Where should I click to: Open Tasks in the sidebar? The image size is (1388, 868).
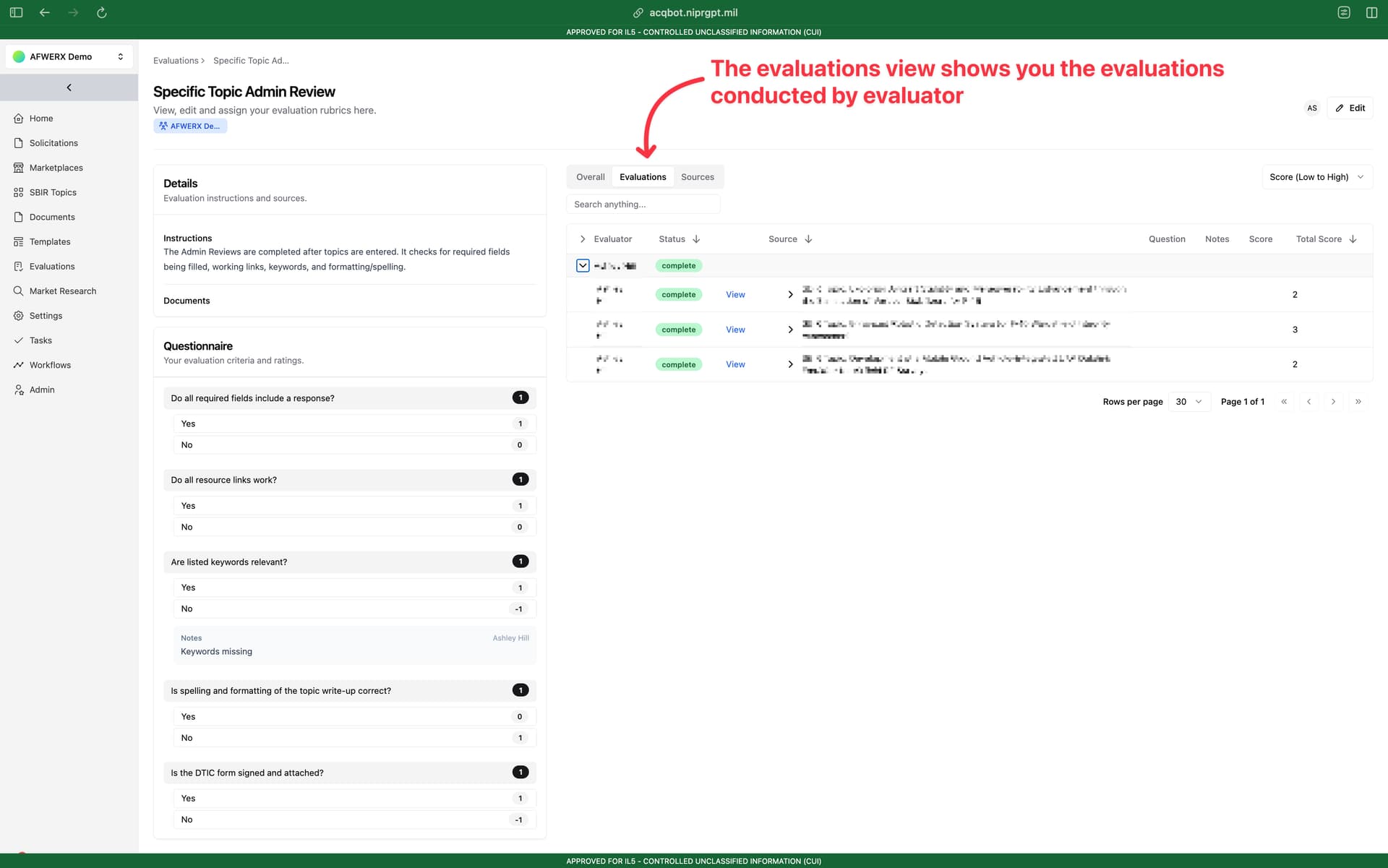tap(40, 340)
